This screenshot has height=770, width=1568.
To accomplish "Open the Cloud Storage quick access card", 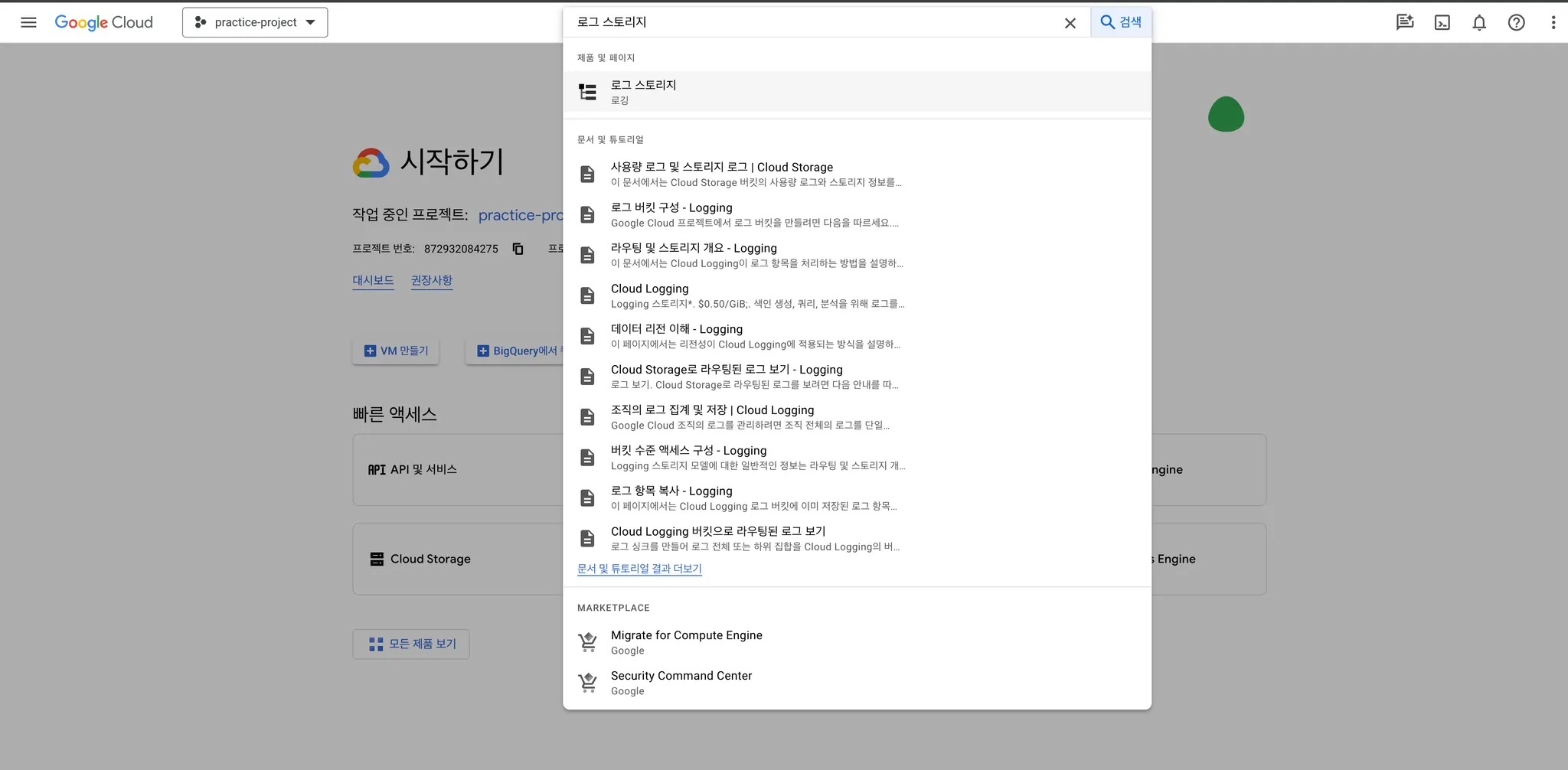I will 458,559.
